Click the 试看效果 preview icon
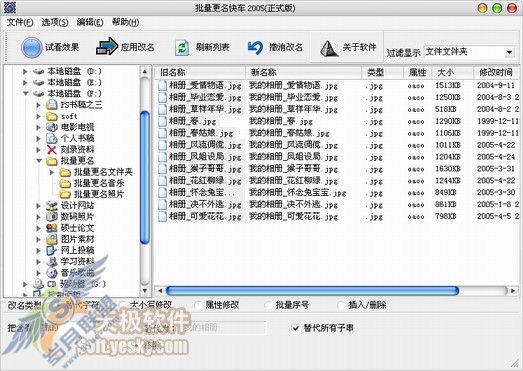The image size is (523, 371). (31, 47)
